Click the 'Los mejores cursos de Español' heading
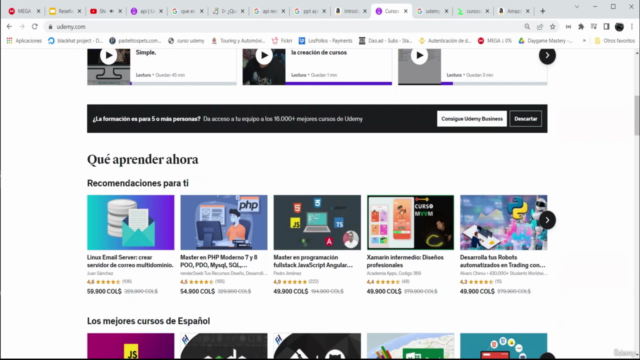This screenshot has width=640, height=360. coord(149,321)
